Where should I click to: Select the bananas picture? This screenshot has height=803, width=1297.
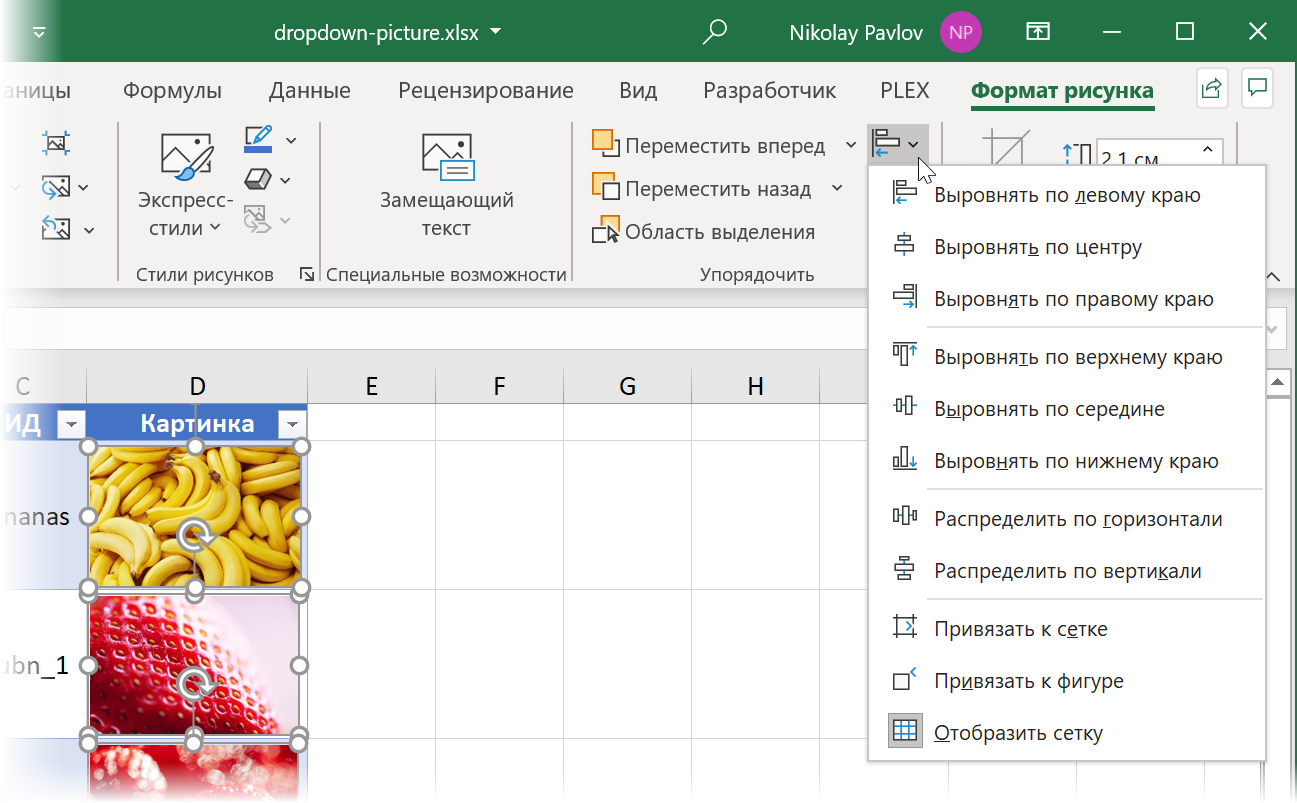(x=195, y=516)
